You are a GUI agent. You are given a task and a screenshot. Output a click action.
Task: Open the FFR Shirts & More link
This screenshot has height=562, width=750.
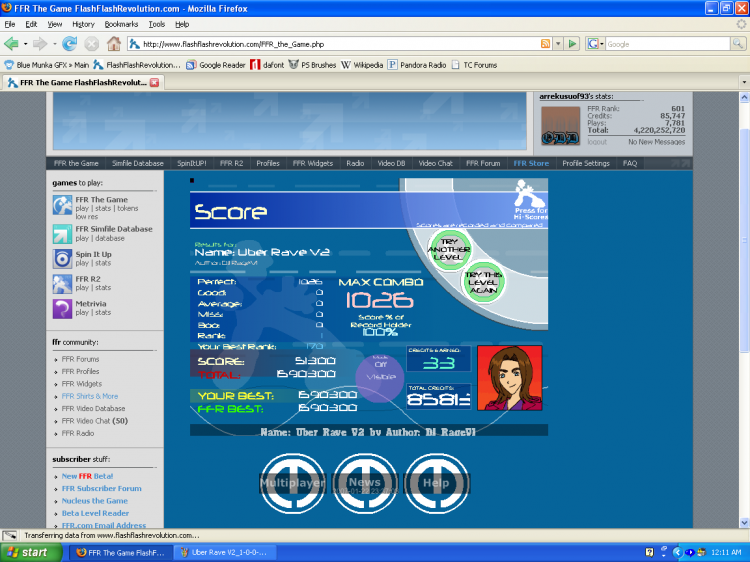tap(90, 396)
